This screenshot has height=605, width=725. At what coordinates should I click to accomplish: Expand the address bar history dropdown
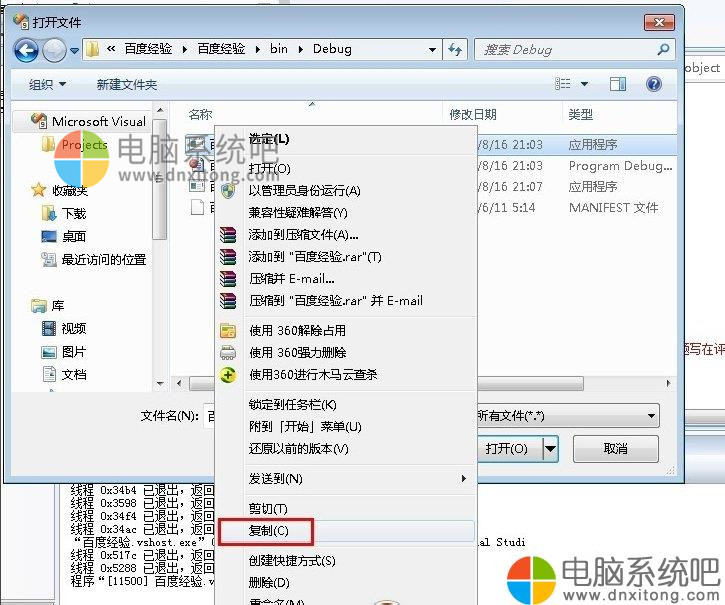coord(432,49)
